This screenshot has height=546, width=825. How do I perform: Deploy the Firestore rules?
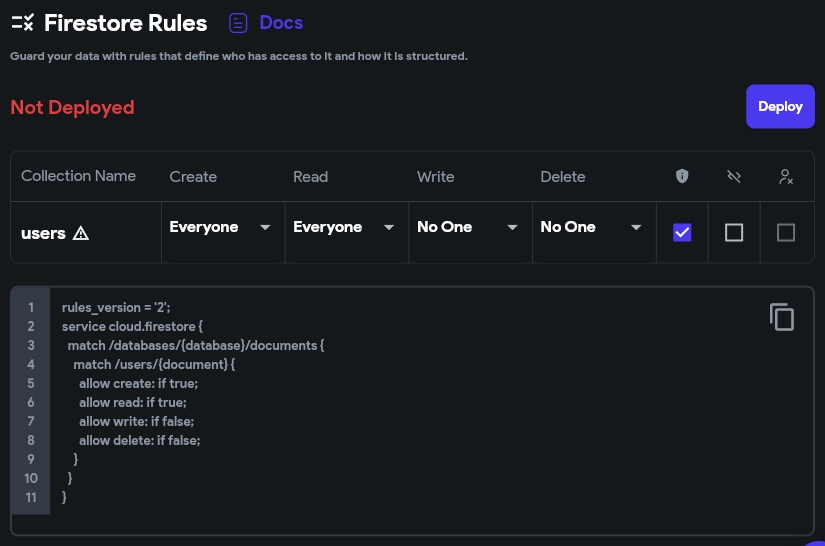coord(780,106)
